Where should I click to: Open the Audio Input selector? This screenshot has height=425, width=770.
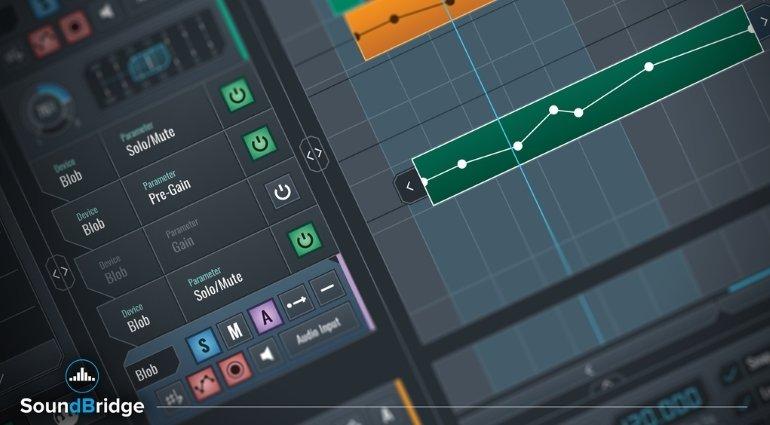click(319, 330)
